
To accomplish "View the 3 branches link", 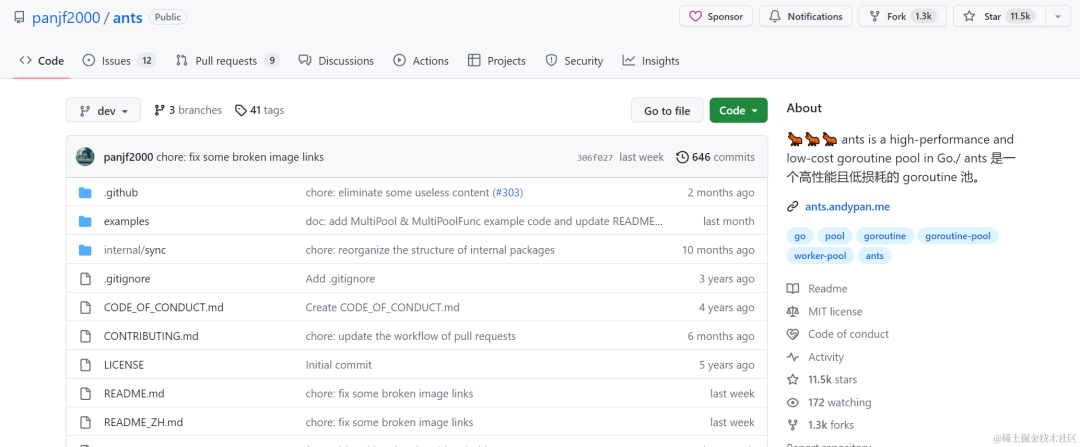I will [x=188, y=110].
